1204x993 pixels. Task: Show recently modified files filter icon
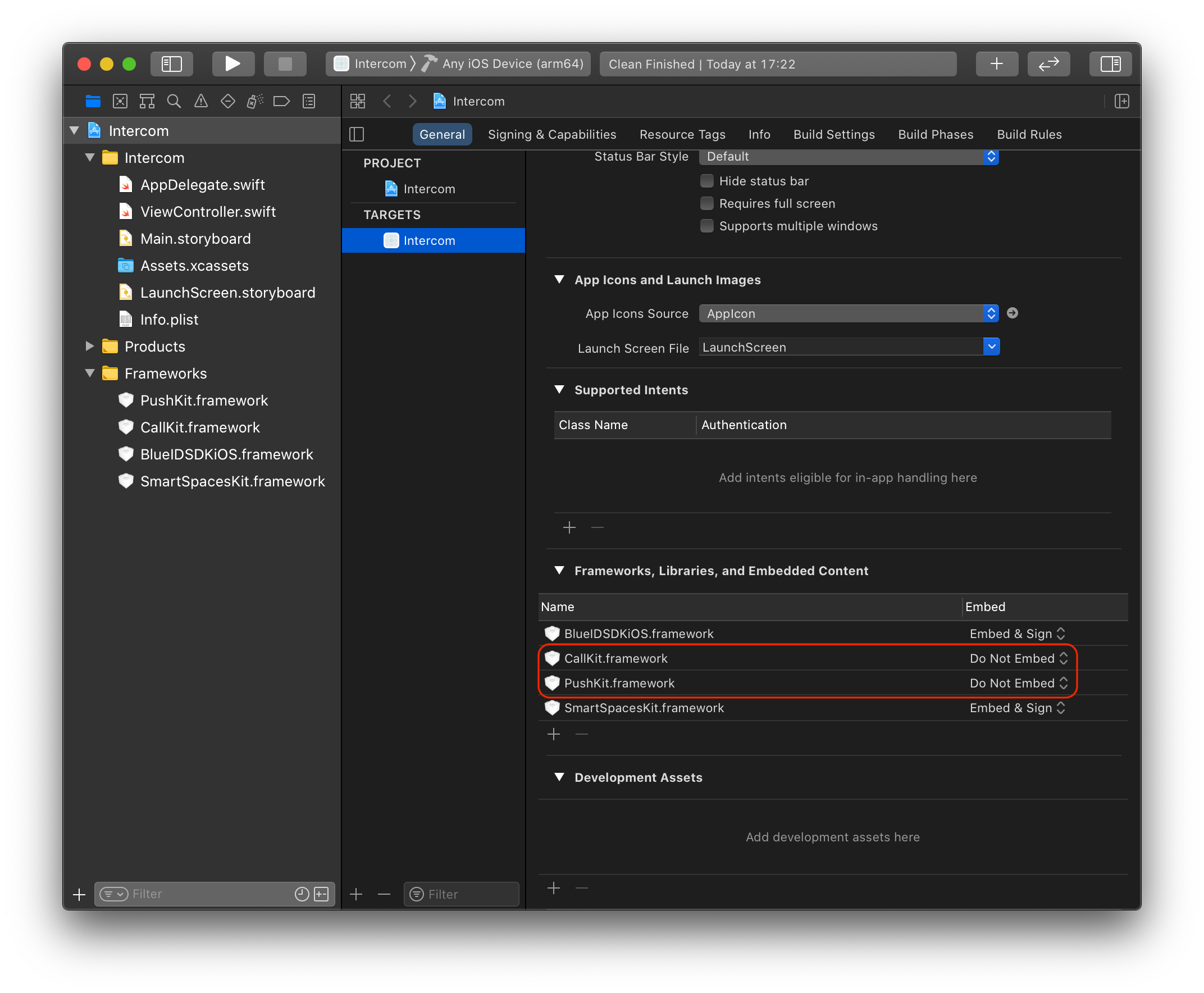click(302, 894)
